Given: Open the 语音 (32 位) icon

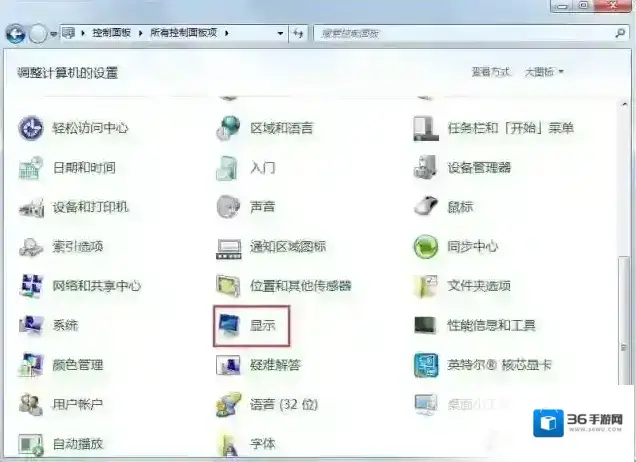Looking at the screenshot, I should click(x=228, y=404).
